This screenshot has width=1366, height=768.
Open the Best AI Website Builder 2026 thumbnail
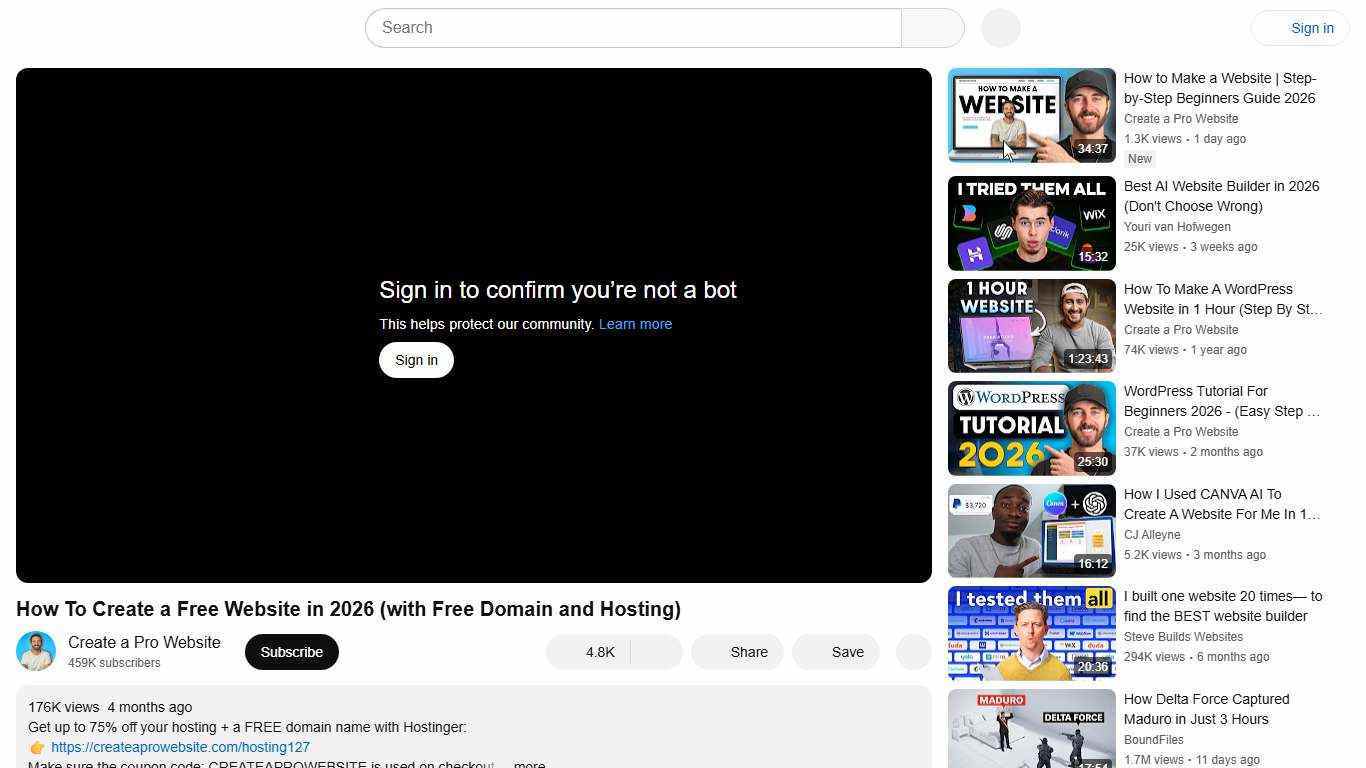(1031, 223)
